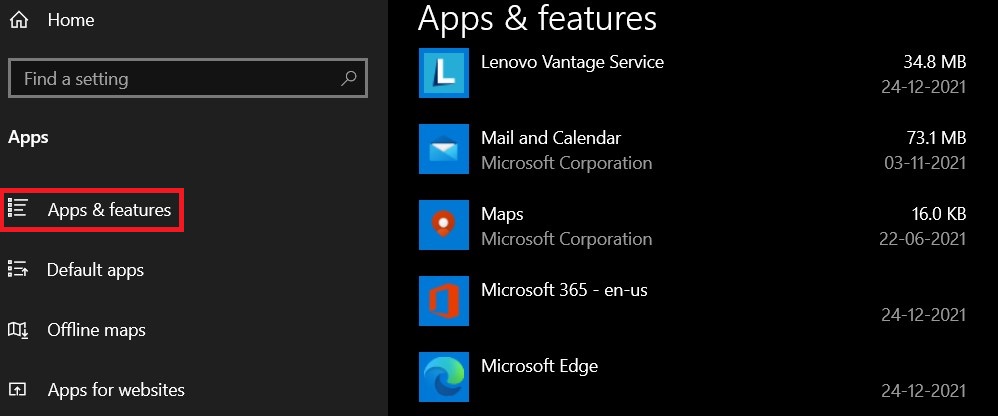Select the Microsoft 365 - en-us entry

point(564,290)
